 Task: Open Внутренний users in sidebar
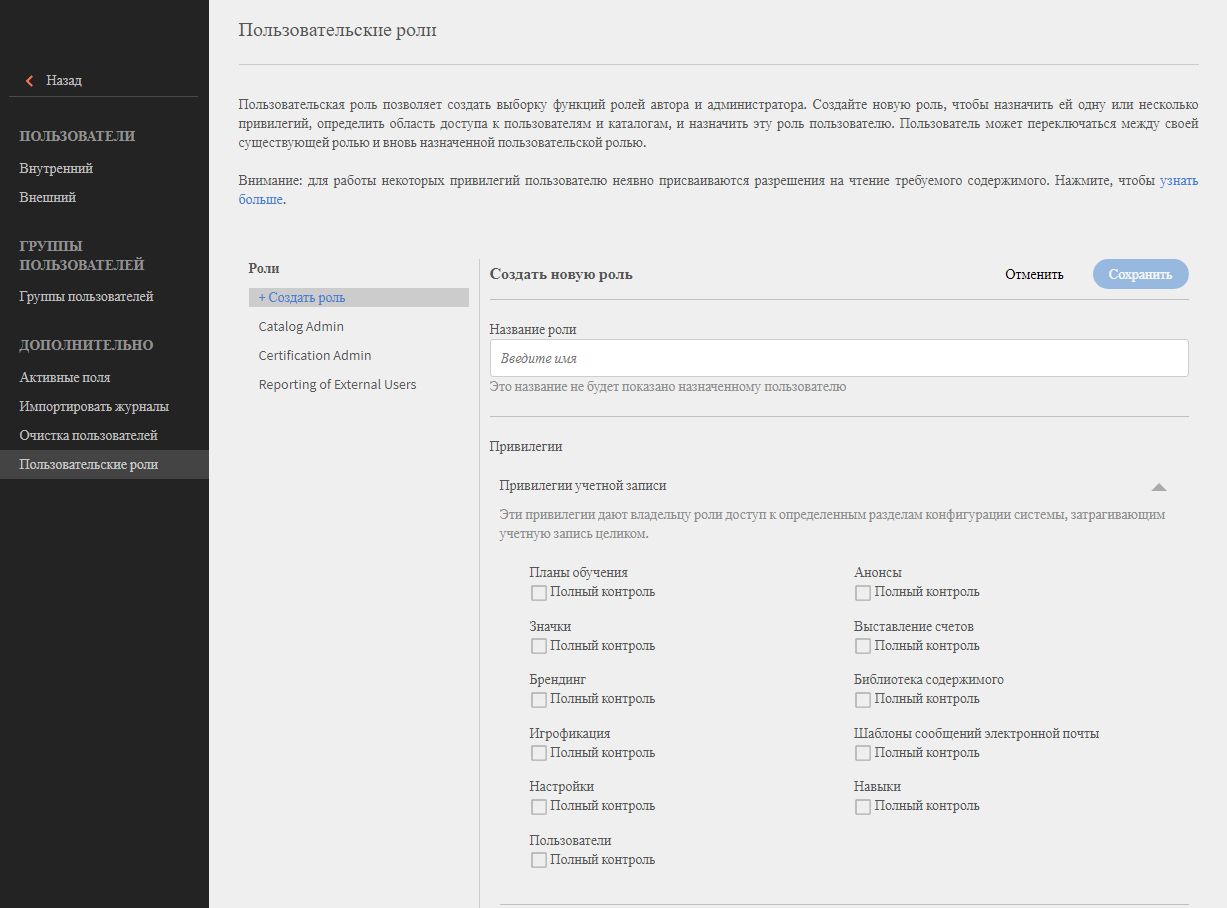(x=56, y=169)
